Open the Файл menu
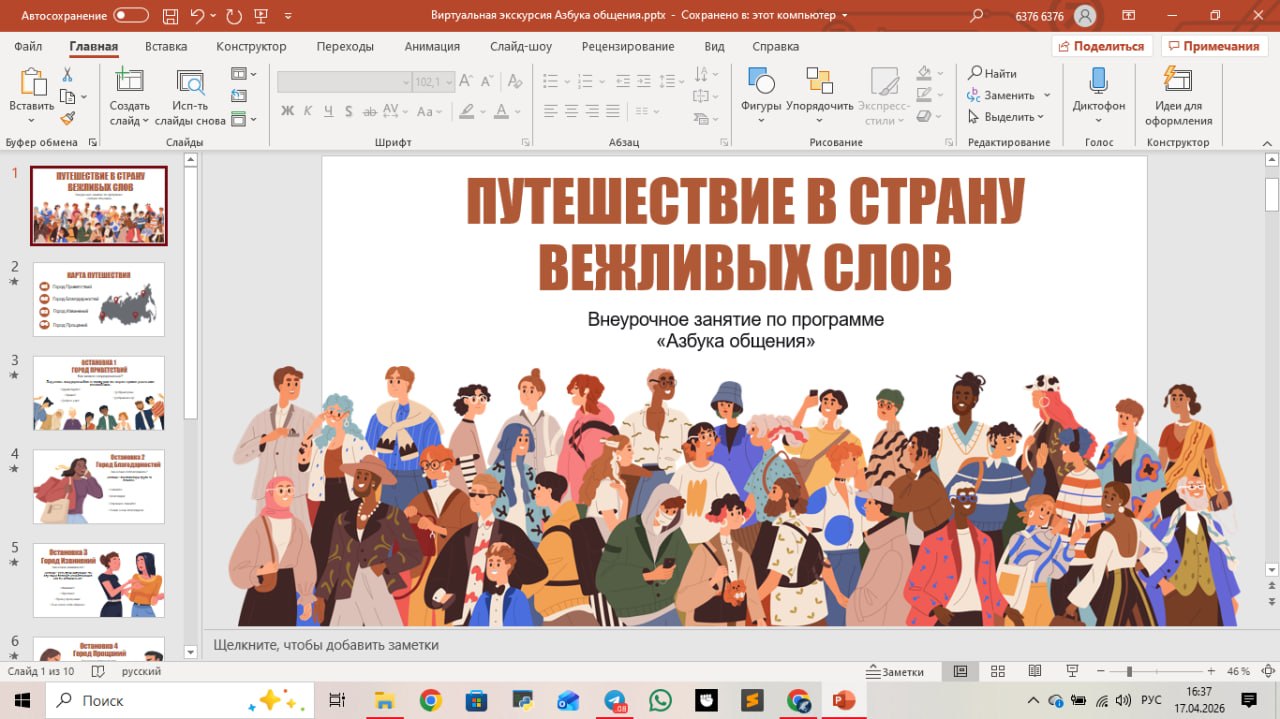1280x719 pixels. coord(28,46)
